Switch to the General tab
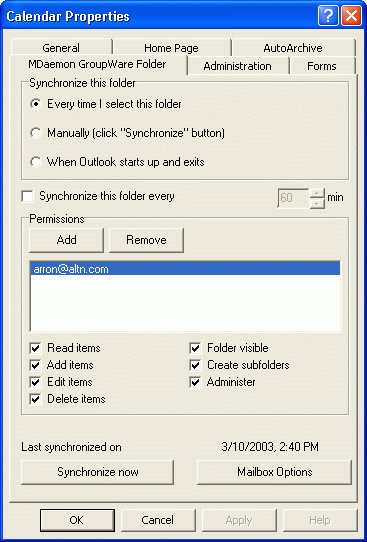The height and width of the screenshot is (542, 367). pos(61,47)
